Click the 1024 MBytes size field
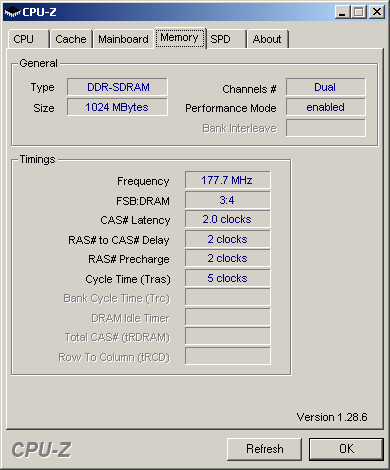 (x=118, y=107)
